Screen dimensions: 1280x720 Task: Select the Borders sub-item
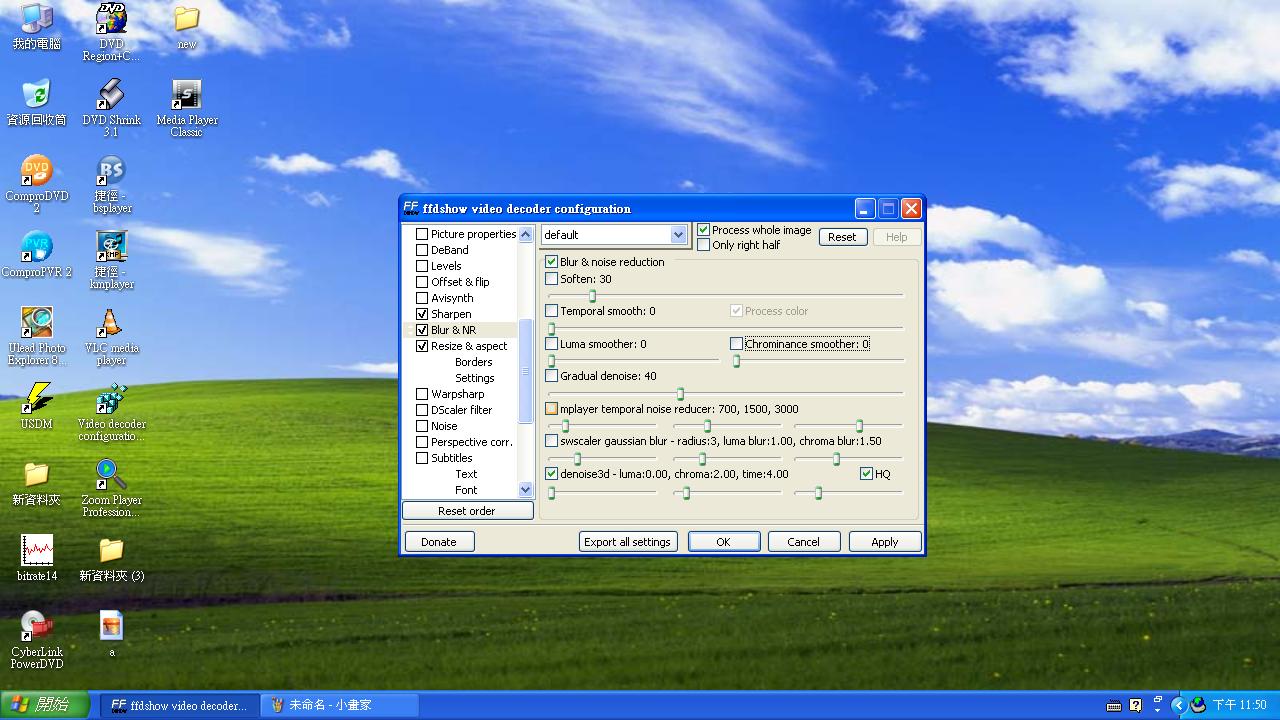coord(473,362)
